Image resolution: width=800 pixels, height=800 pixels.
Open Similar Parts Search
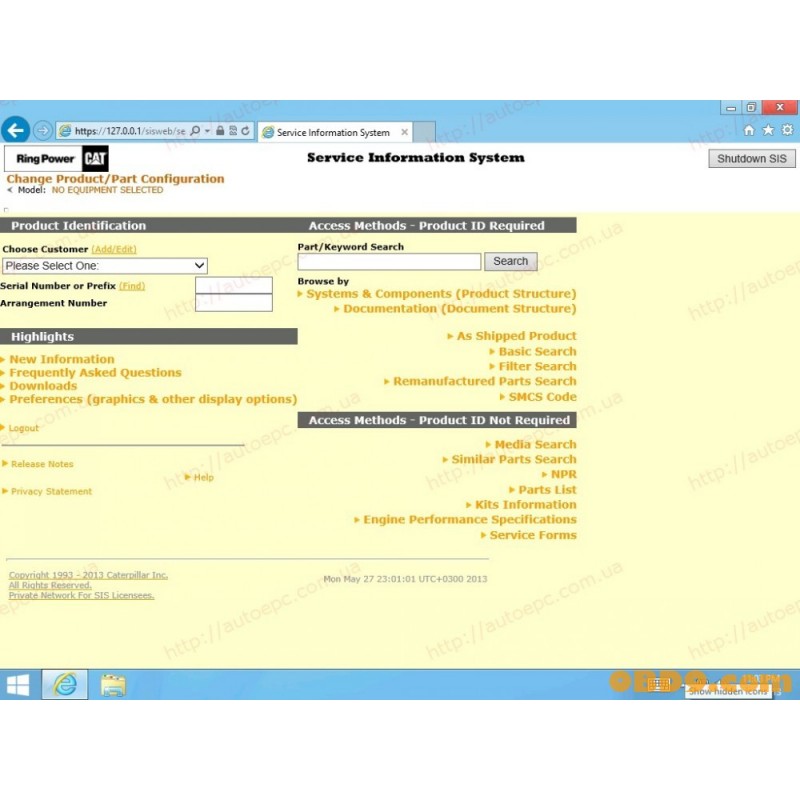[514, 459]
